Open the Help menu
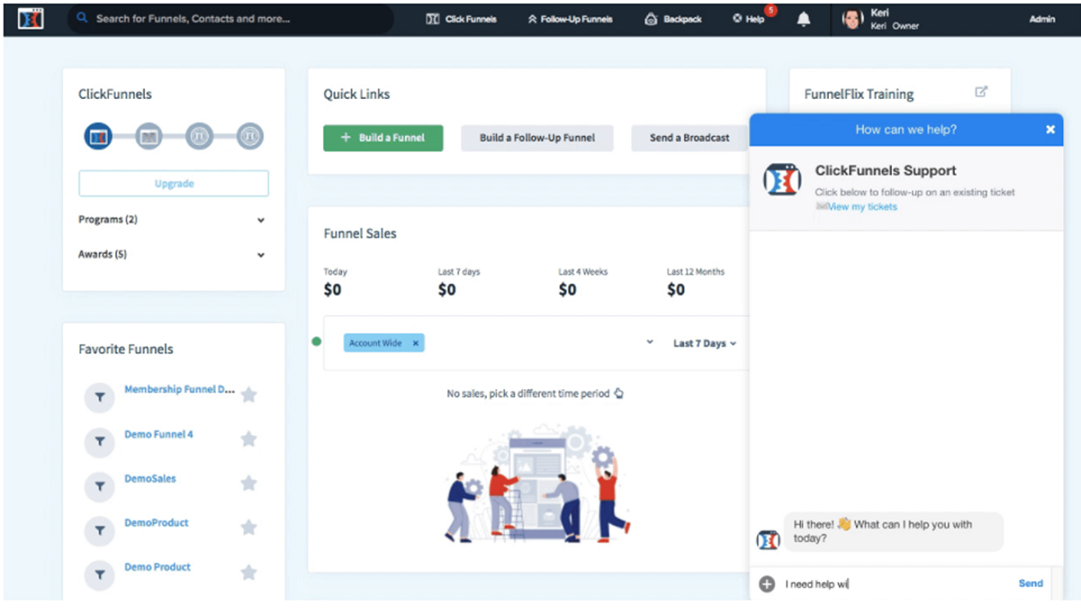This screenshot has width=1081, height=616. click(749, 19)
